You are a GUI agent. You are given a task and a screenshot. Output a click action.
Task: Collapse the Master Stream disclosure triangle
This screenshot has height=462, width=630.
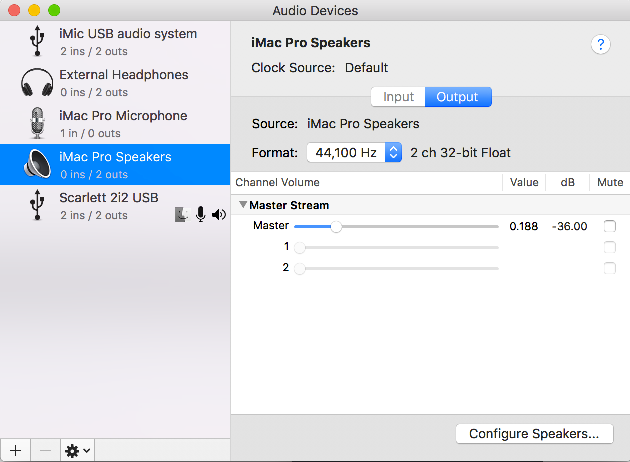(243, 204)
